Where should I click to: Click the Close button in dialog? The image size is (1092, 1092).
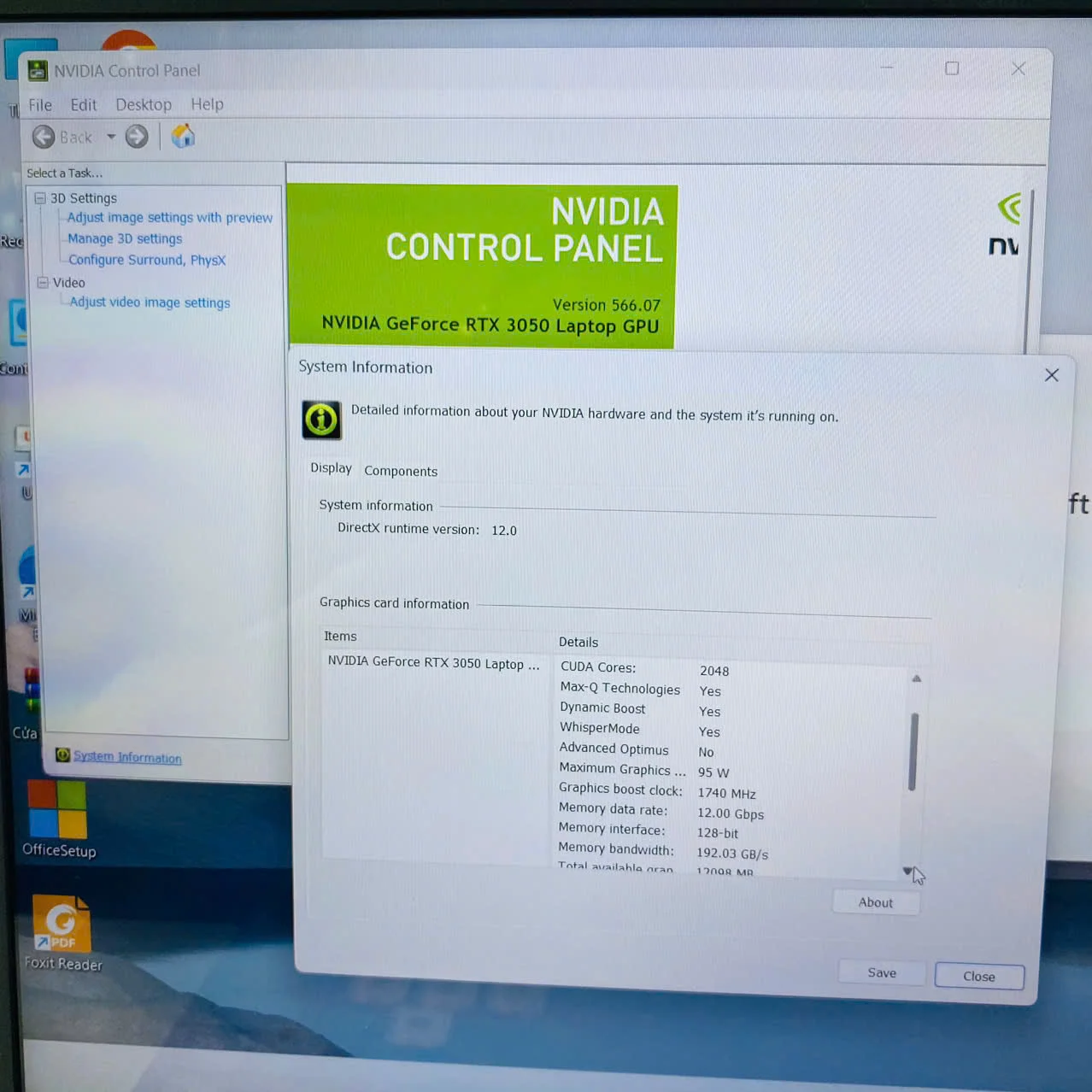(979, 976)
